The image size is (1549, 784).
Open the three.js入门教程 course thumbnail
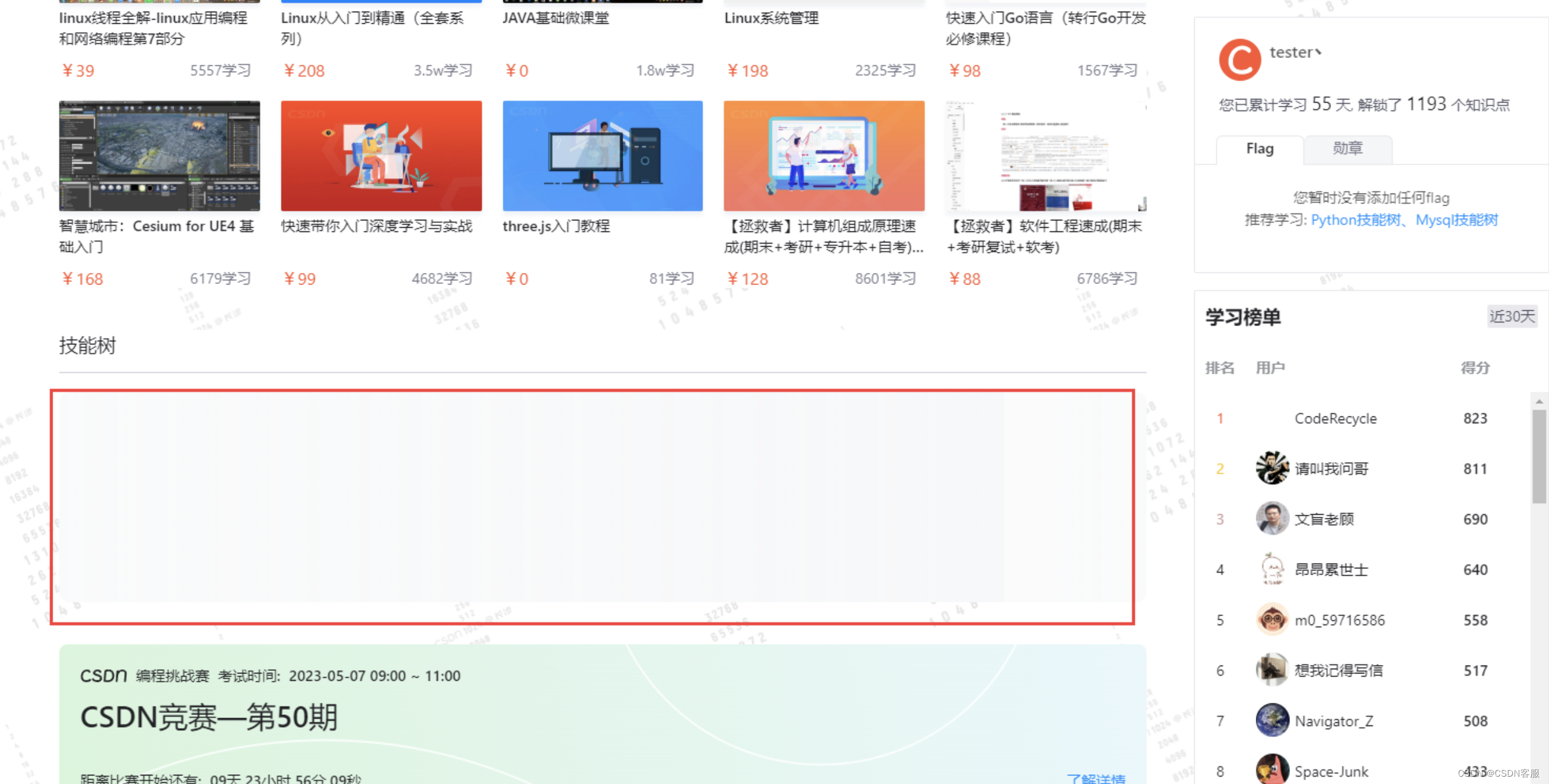click(602, 156)
